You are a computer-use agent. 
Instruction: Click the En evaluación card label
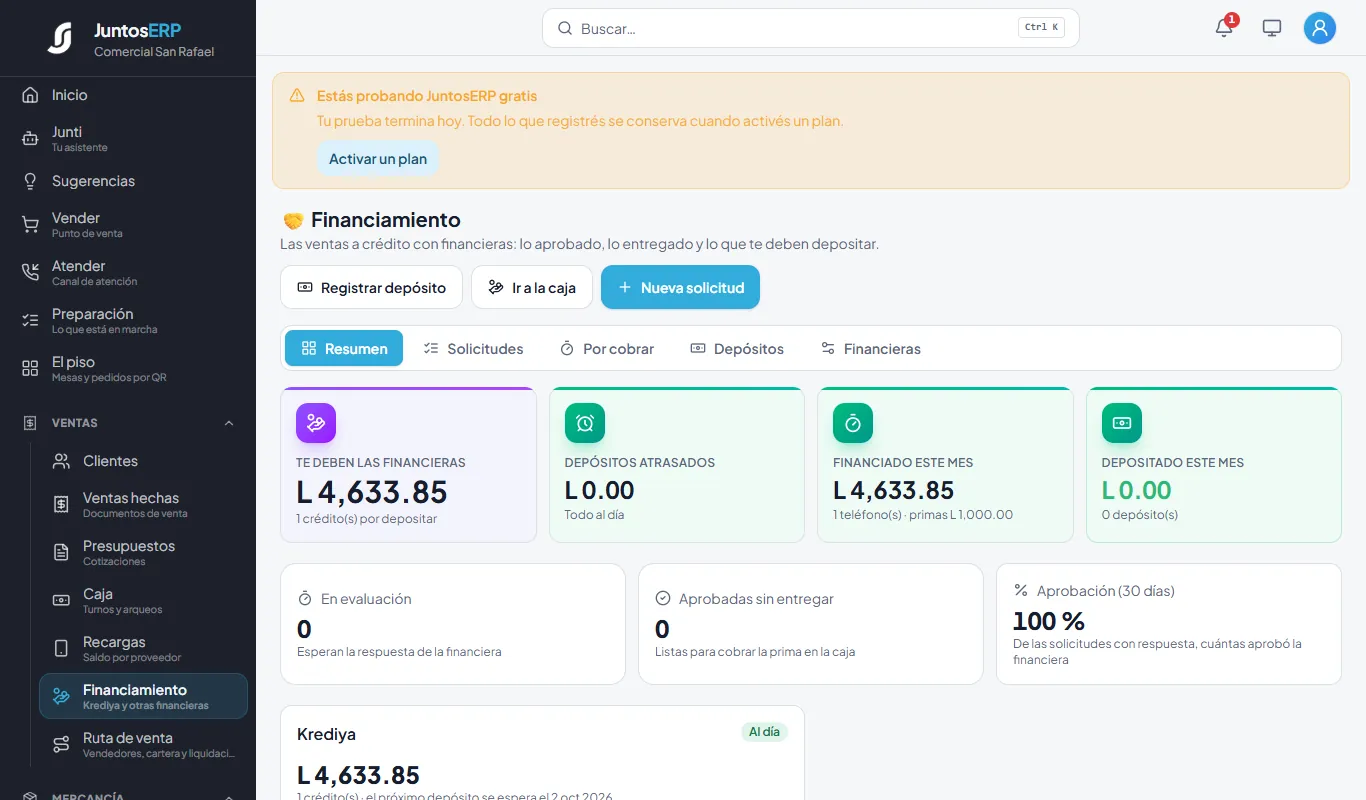[366, 599]
